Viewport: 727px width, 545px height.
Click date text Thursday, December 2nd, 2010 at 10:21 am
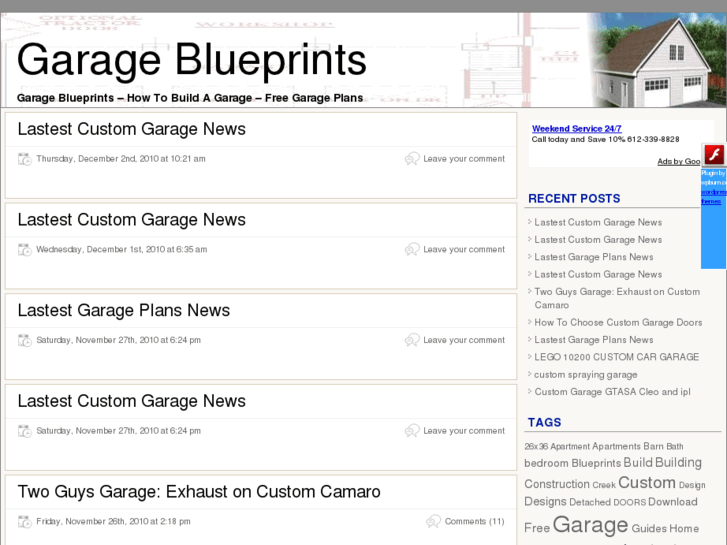(121, 159)
